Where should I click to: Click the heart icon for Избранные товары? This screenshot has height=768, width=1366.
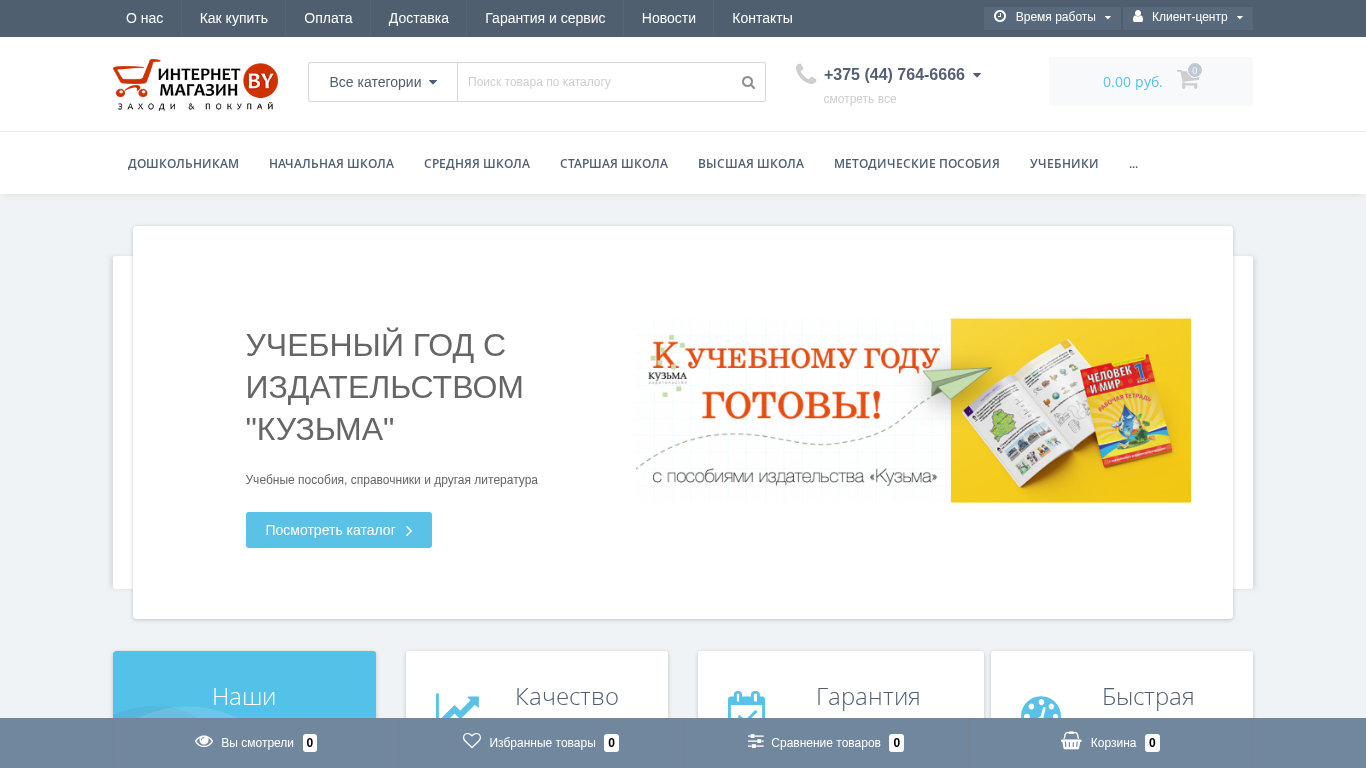(x=472, y=741)
